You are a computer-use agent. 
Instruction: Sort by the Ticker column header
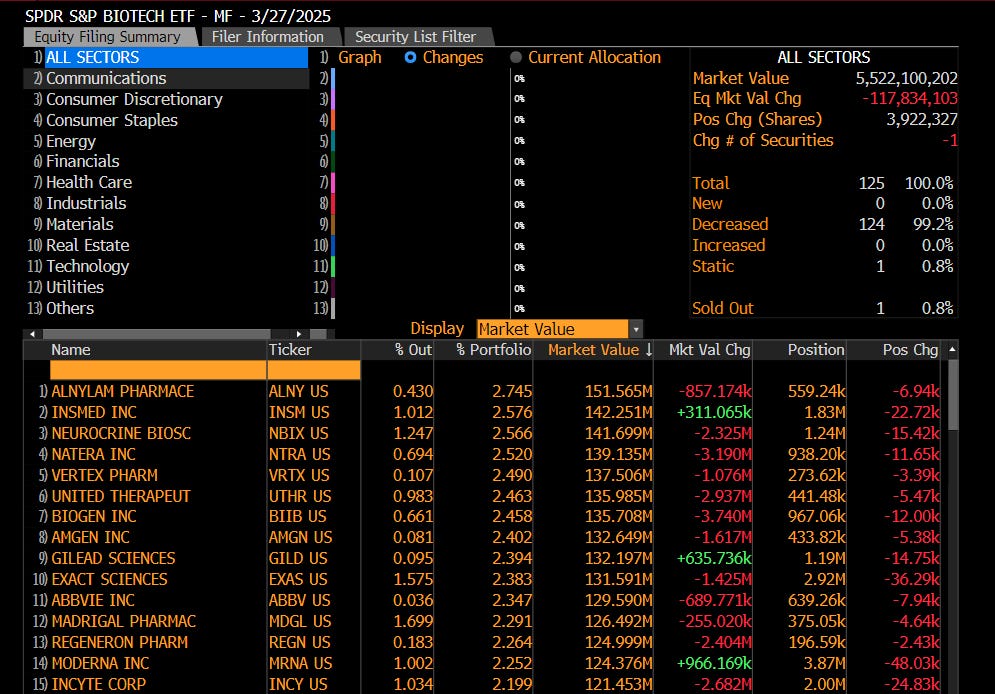pyautogui.click(x=313, y=350)
